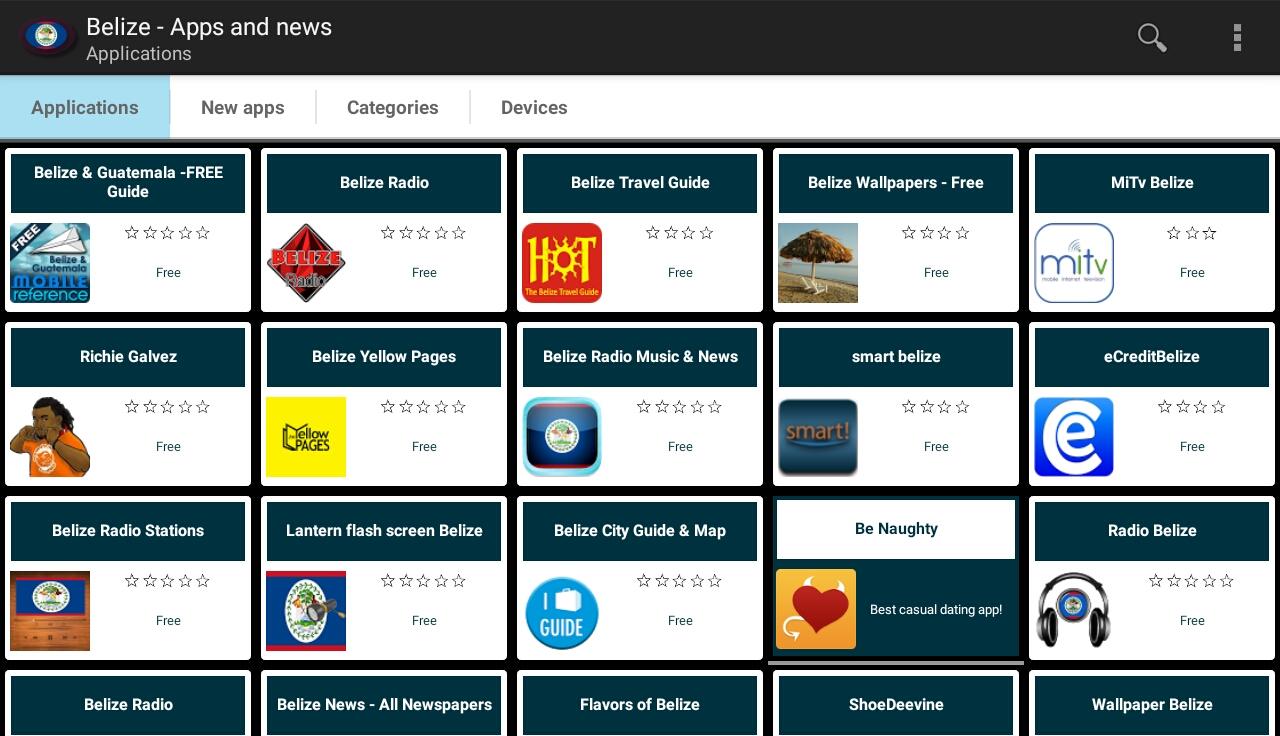Select the MiTv Belize title
The image size is (1280, 736).
point(1152,182)
